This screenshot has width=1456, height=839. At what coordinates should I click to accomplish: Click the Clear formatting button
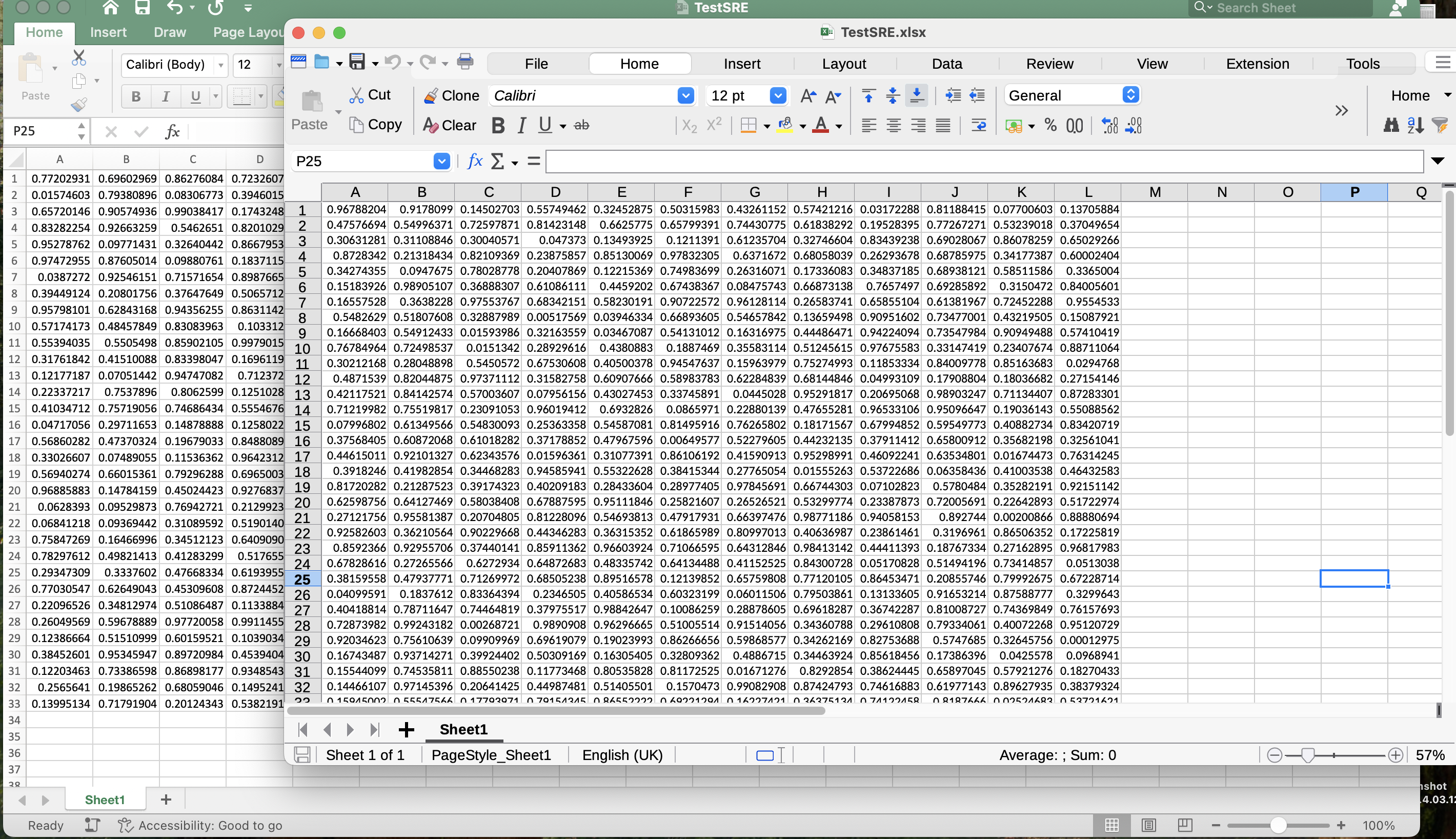click(x=450, y=125)
